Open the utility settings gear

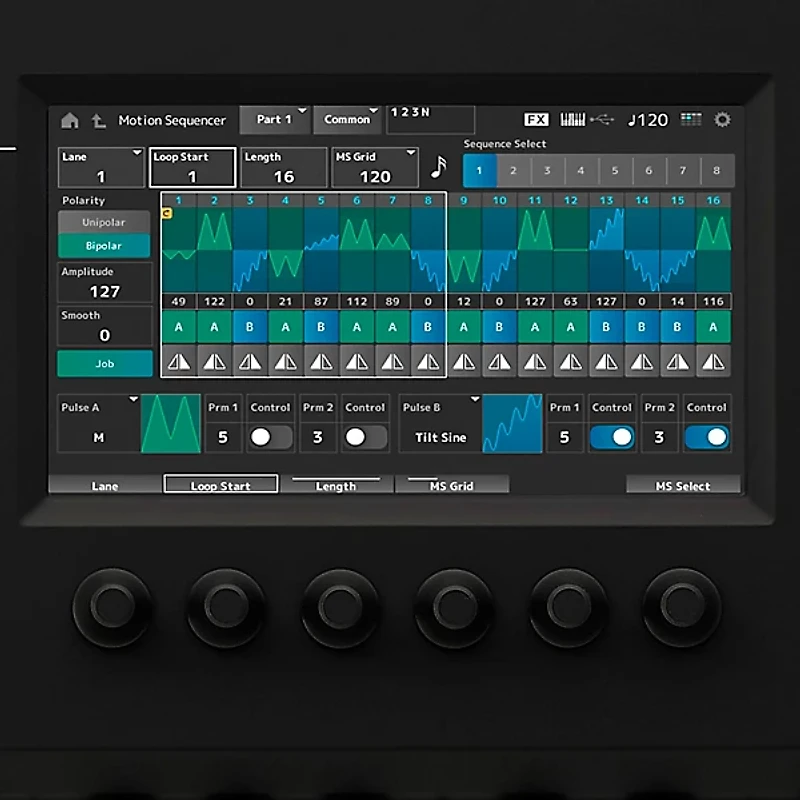coord(722,118)
